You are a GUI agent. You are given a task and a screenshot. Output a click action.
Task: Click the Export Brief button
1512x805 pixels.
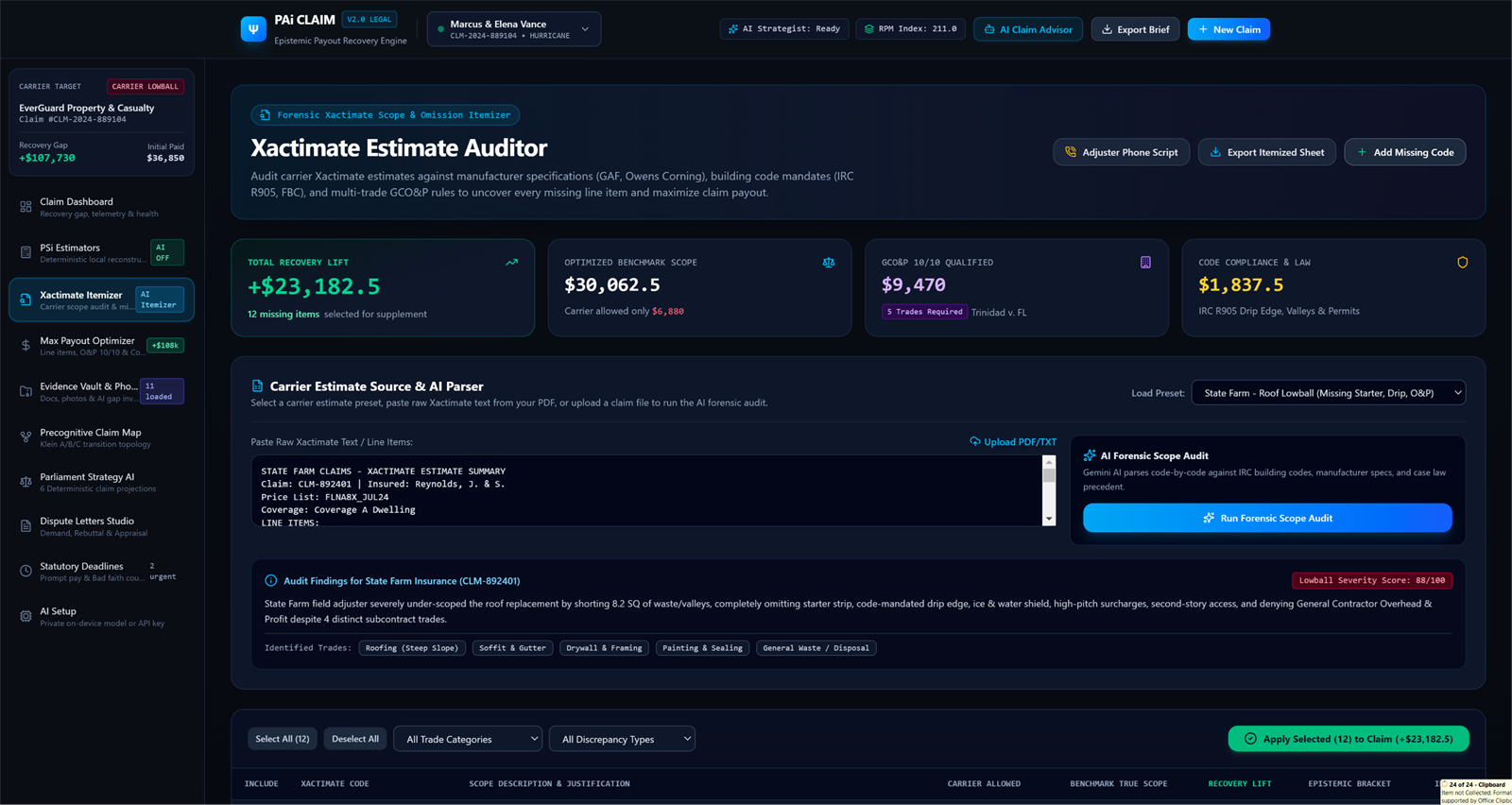[1135, 29]
